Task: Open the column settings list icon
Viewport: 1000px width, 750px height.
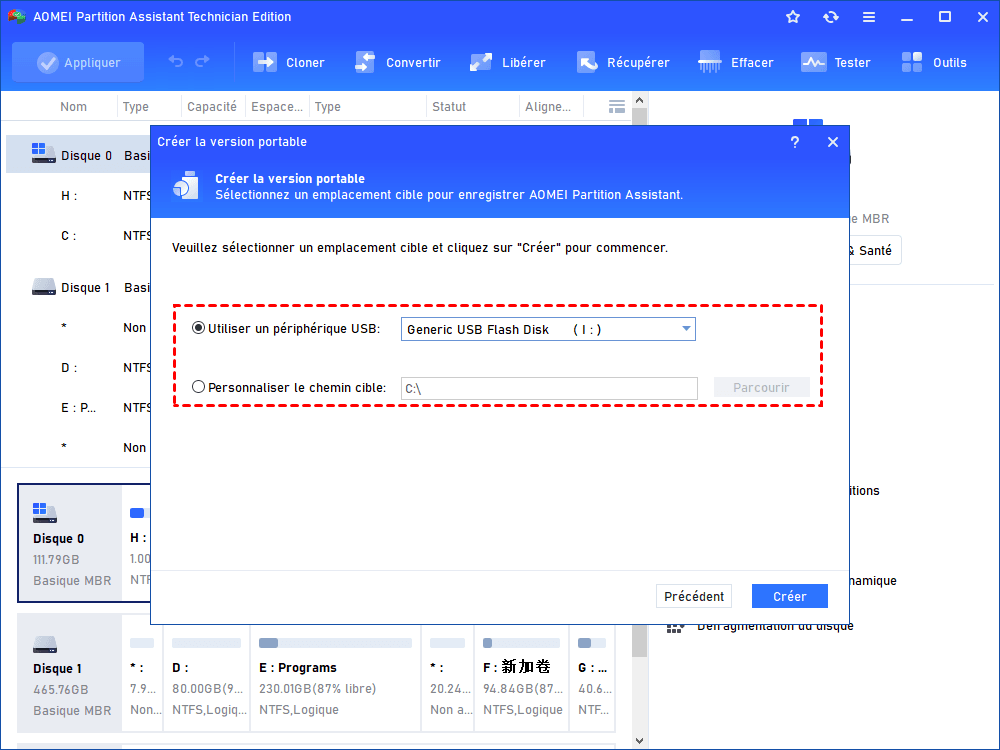Action: 617,107
